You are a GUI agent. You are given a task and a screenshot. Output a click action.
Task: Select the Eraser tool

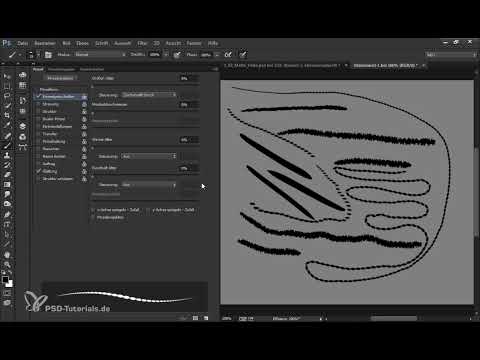click(7, 175)
